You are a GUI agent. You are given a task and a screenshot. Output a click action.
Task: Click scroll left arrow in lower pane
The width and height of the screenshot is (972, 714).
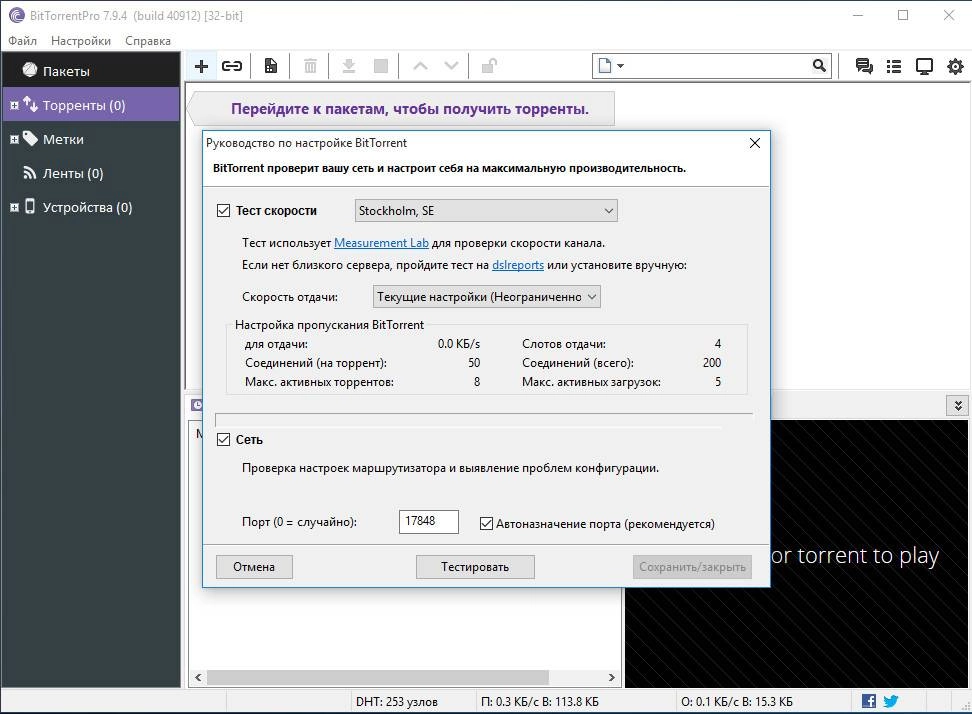[x=198, y=677]
